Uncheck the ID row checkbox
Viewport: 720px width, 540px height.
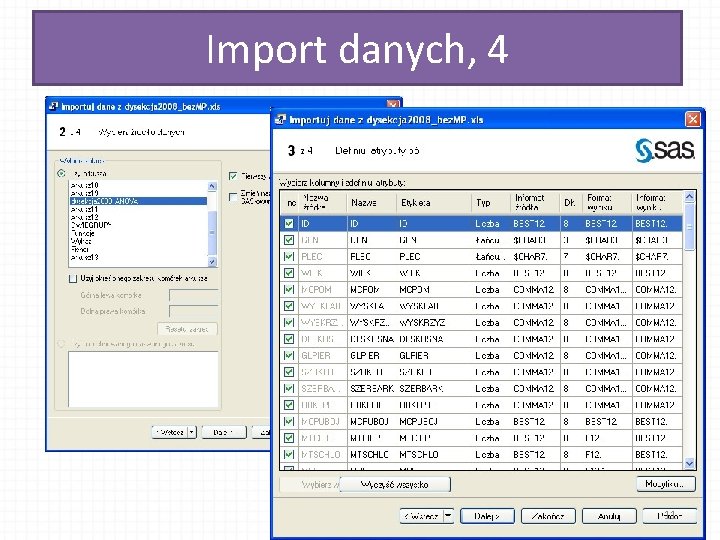coord(289,224)
